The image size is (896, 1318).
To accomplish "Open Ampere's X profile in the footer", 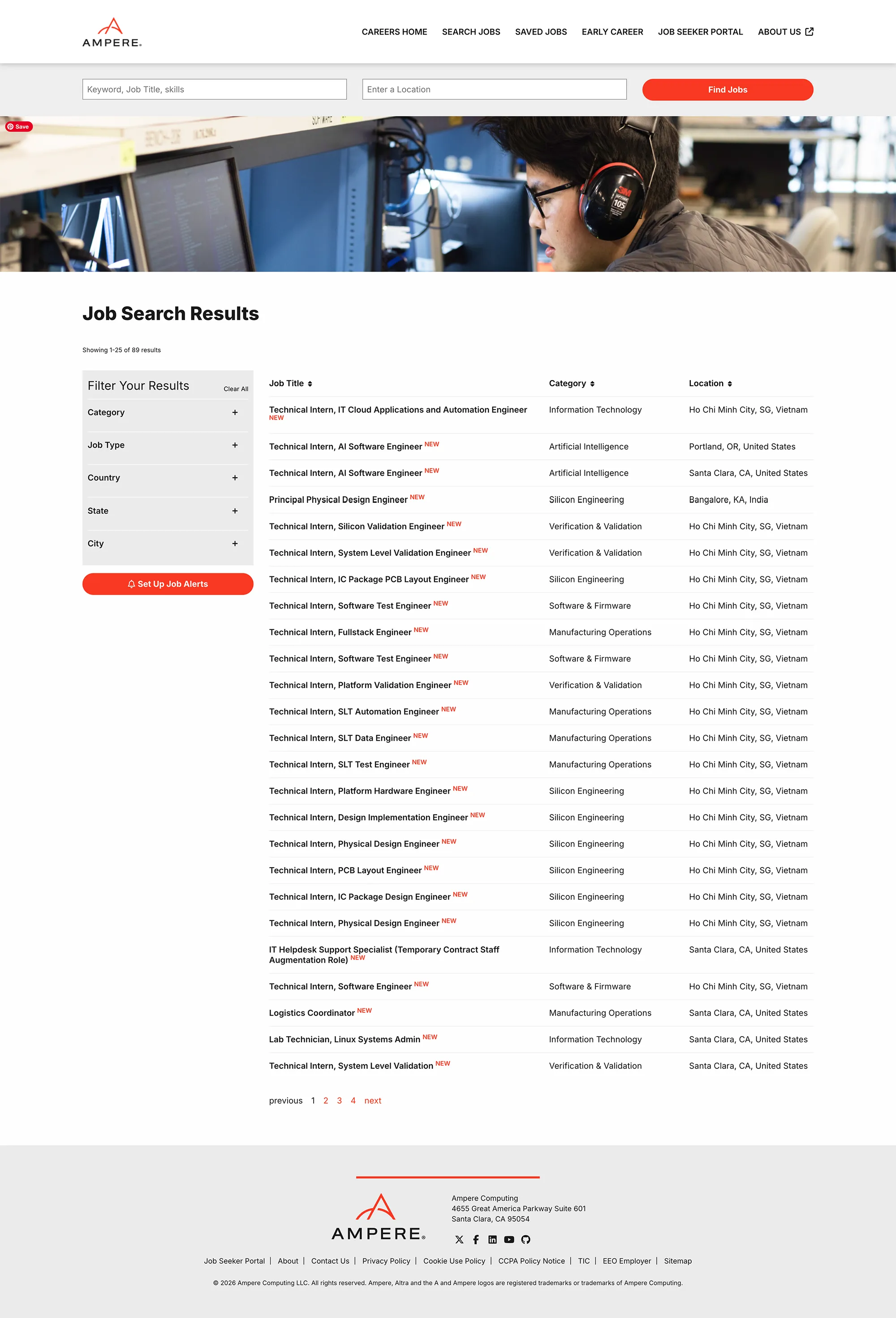I will 459,1240.
